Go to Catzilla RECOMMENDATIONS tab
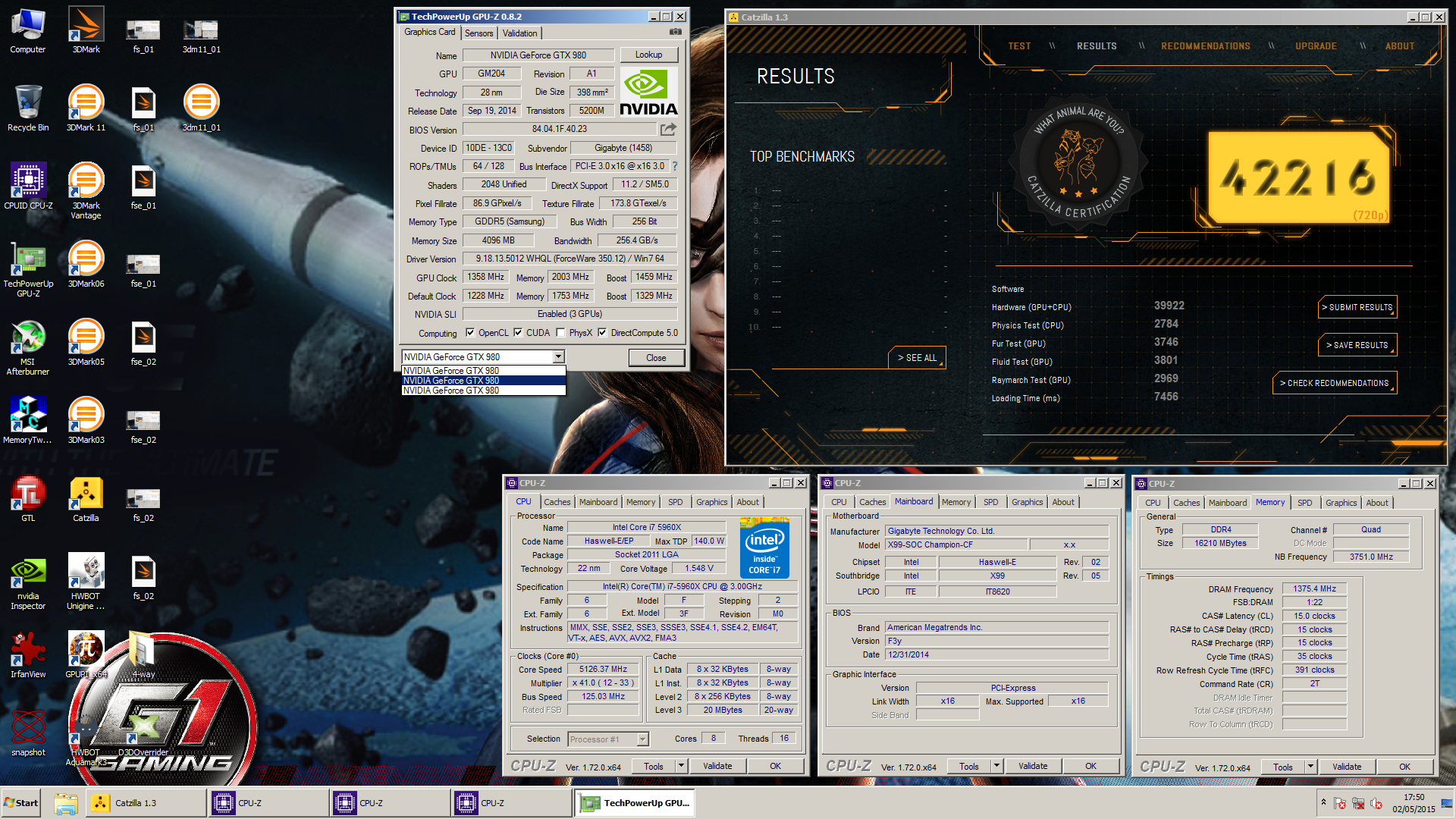1456x819 pixels. coord(1206,46)
